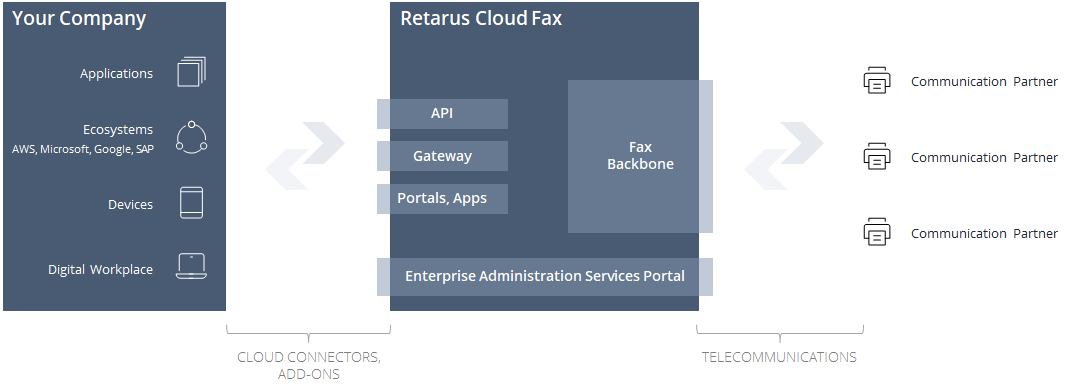
Task: Click the Ecosystems connected-nodes icon
Action: coord(191,136)
